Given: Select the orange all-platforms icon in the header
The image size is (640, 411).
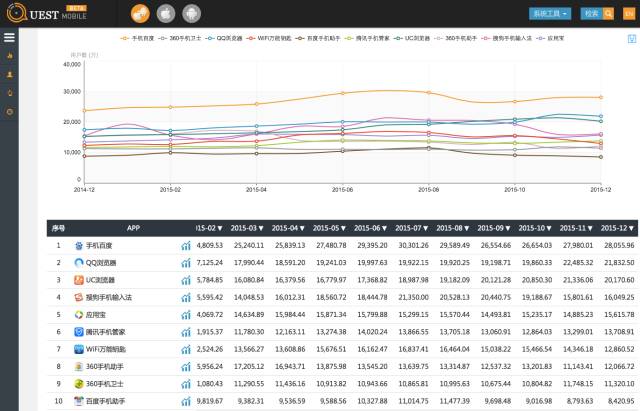Looking at the screenshot, I should pyautogui.click(x=140, y=14).
